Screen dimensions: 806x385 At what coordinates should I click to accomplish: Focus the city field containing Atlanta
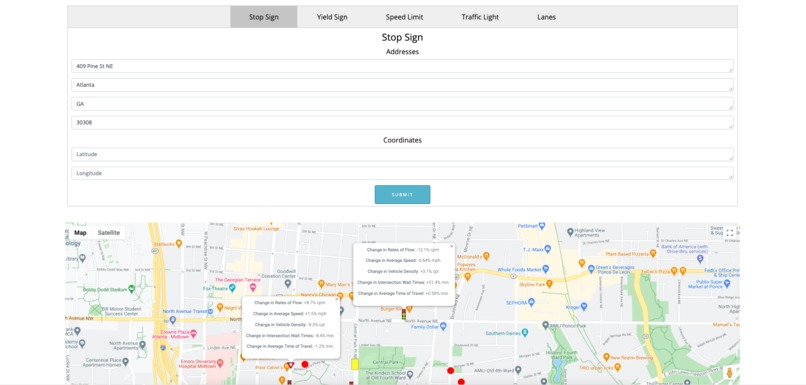coord(402,85)
